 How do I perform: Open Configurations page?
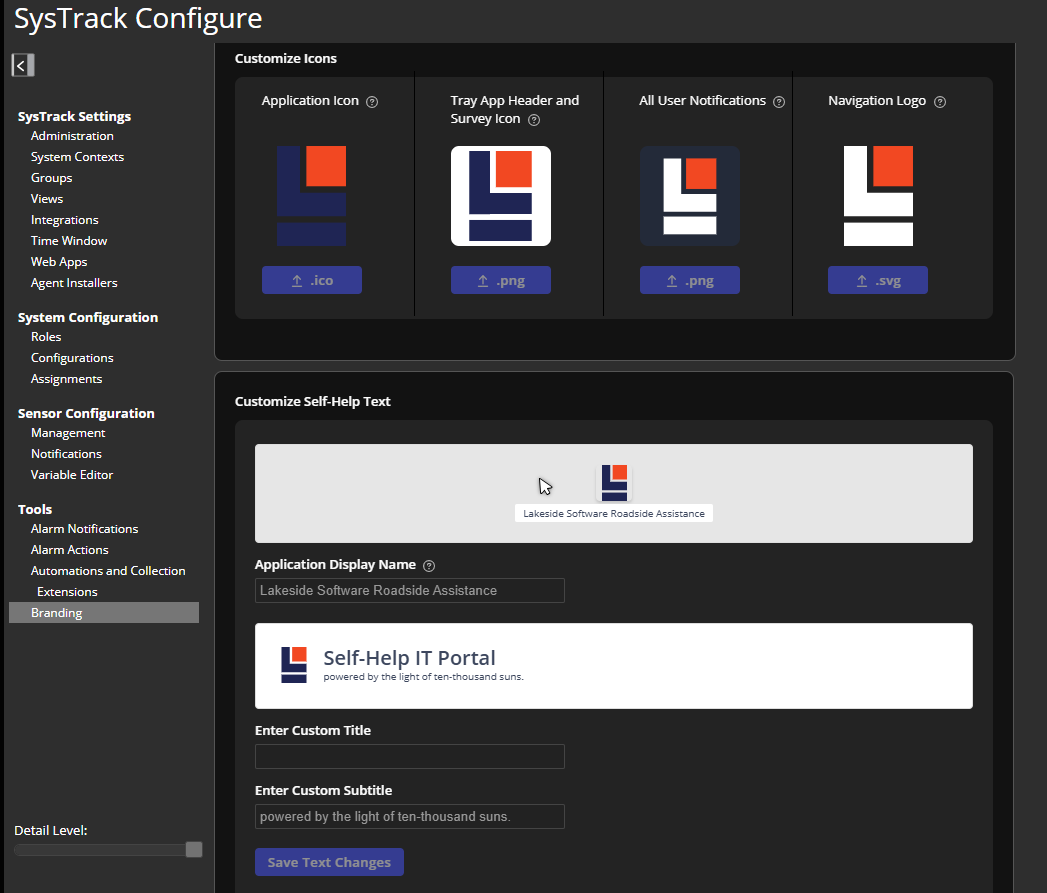click(72, 358)
